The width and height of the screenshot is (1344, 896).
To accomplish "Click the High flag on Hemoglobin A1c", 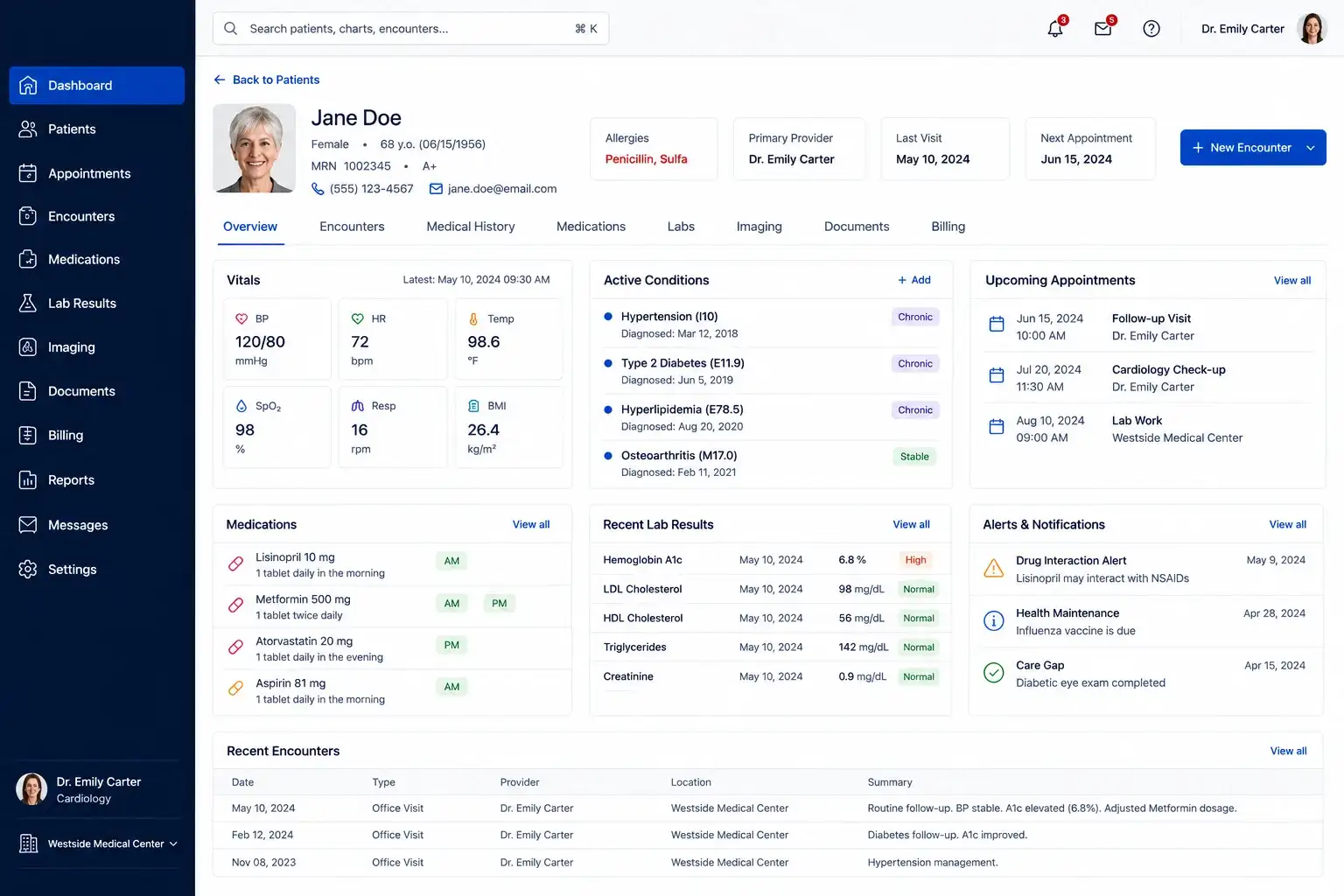I will click(x=915, y=560).
